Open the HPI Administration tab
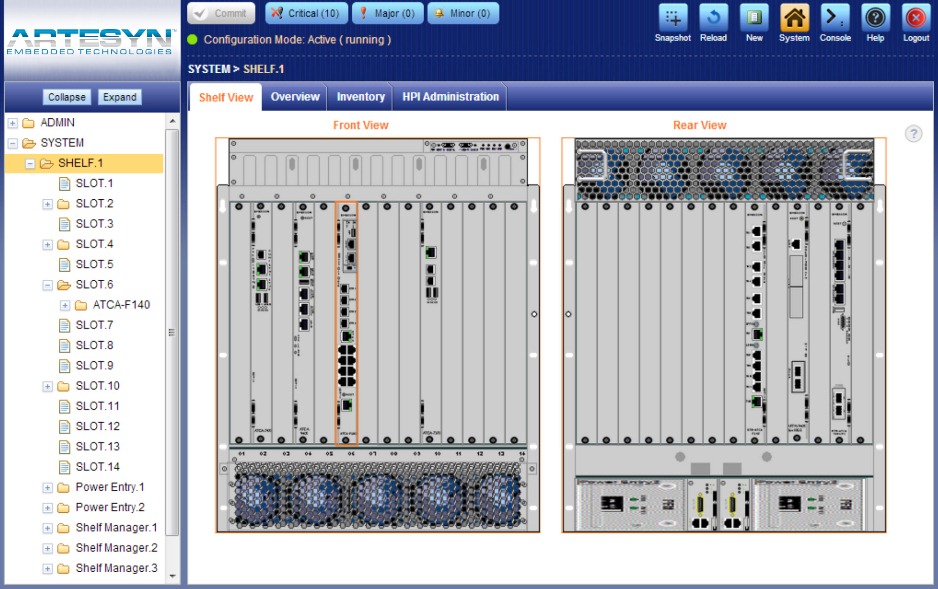The image size is (938, 589). (x=450, y=97)
